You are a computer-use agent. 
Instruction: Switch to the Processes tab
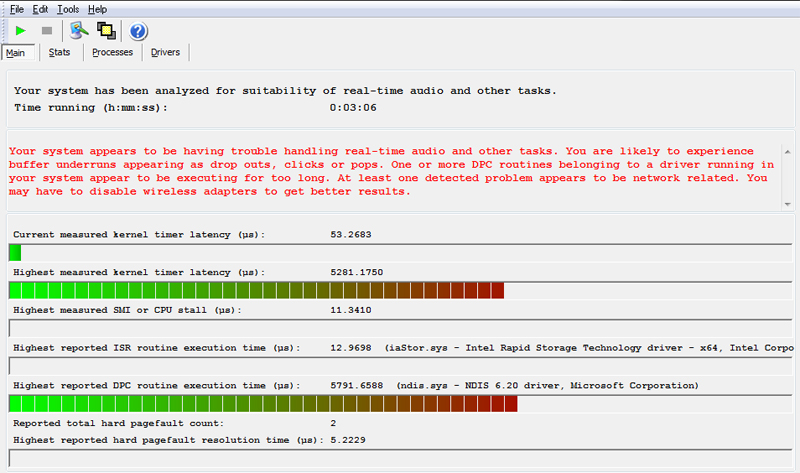pos(112,52)
